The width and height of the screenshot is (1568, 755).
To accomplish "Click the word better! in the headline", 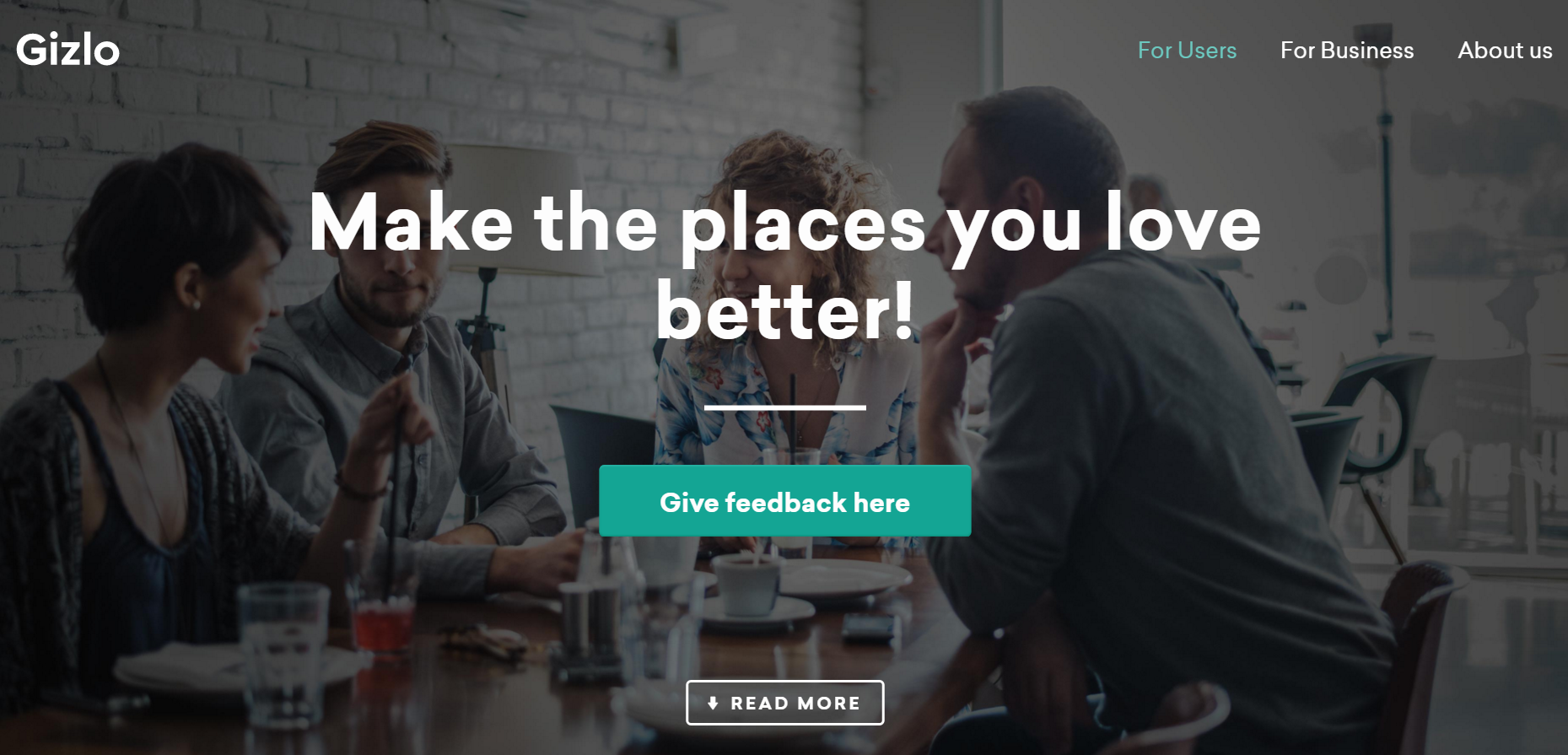I will tap(784, 310).
